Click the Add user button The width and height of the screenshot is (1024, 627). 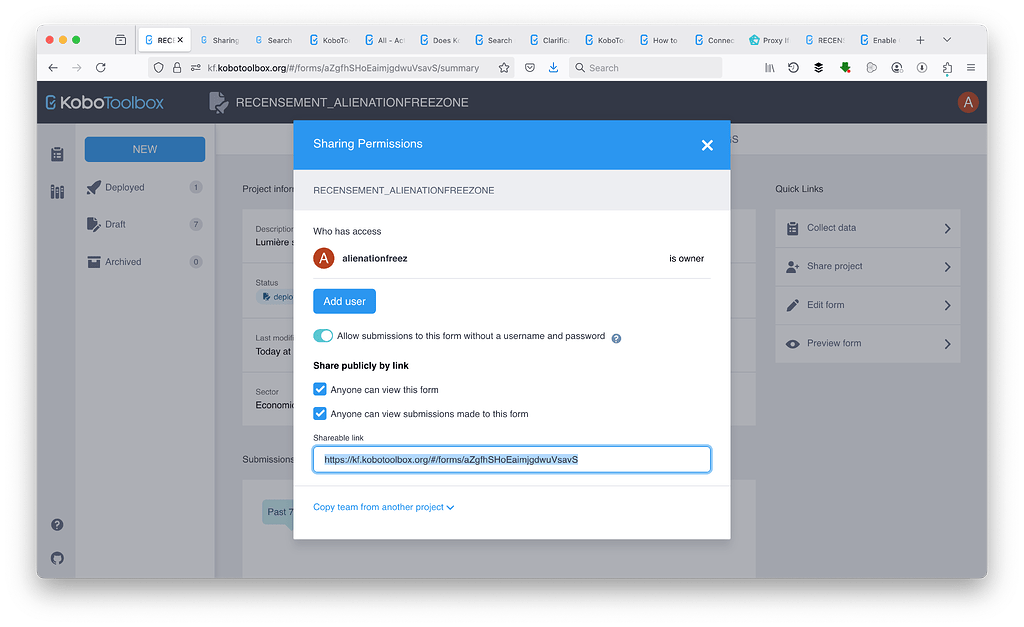point(344,301)
